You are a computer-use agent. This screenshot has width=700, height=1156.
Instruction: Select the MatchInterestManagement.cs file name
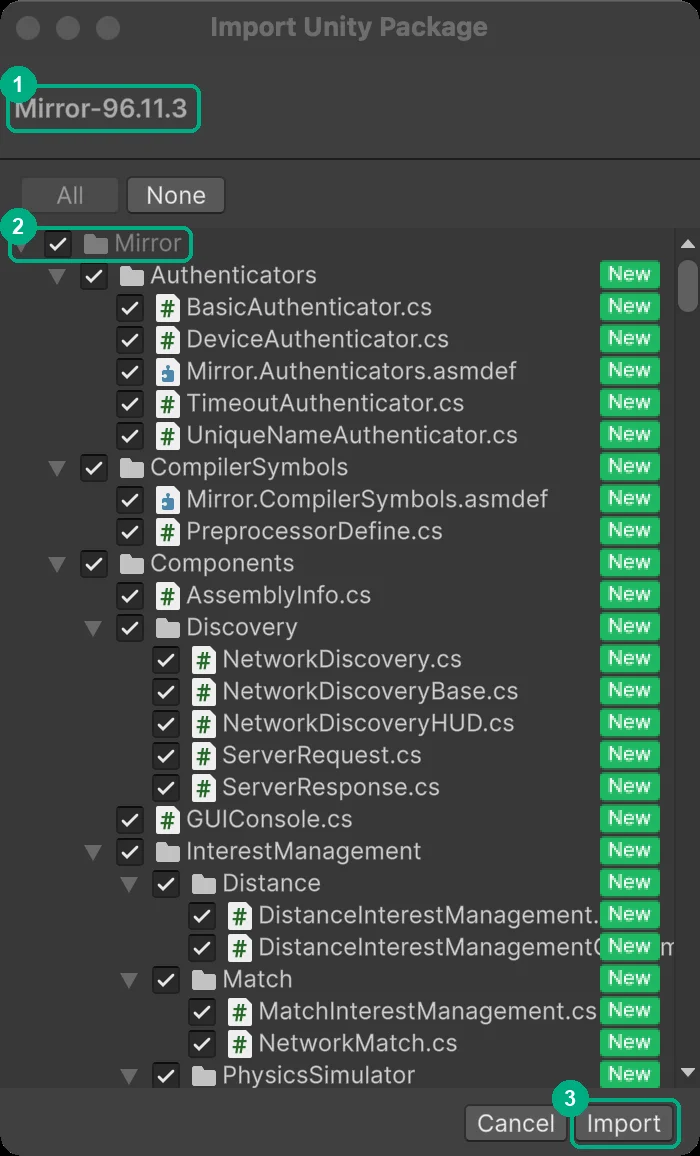[x=427, y=1011]
